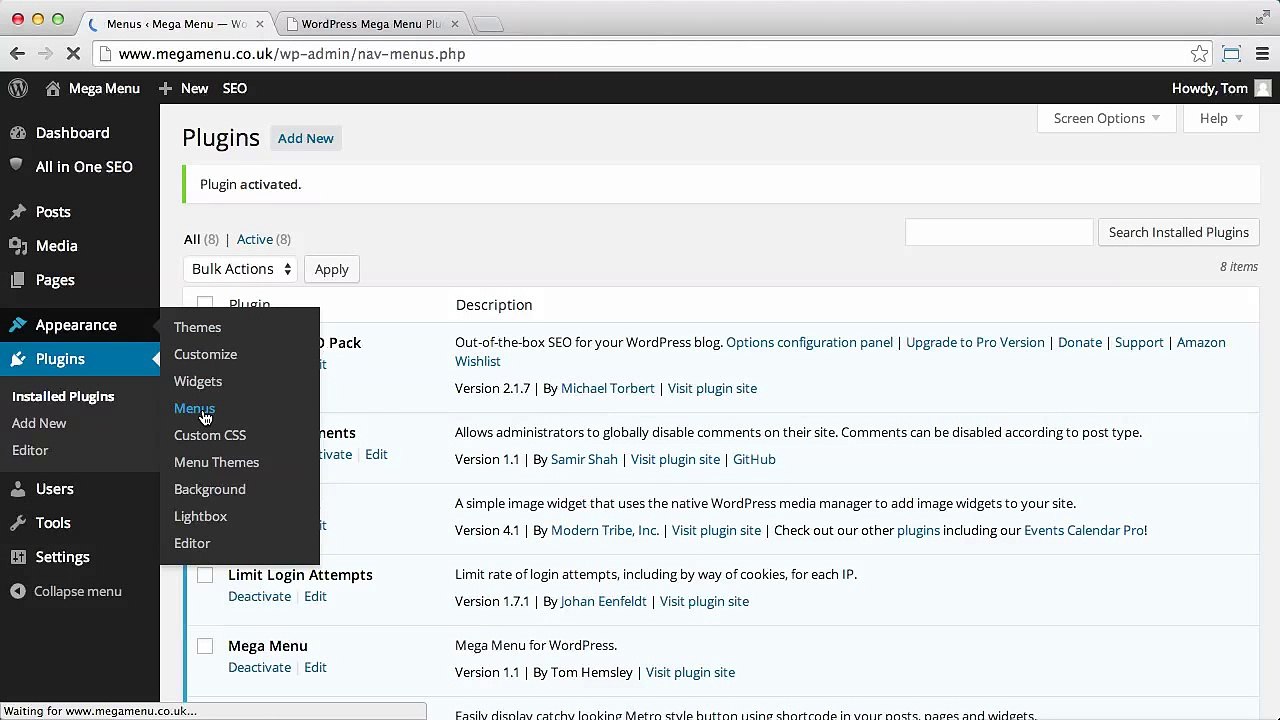Click the Appearance paintbrush icon
The height and width of the screenshot is (720, 1280).
click(17, 324)
